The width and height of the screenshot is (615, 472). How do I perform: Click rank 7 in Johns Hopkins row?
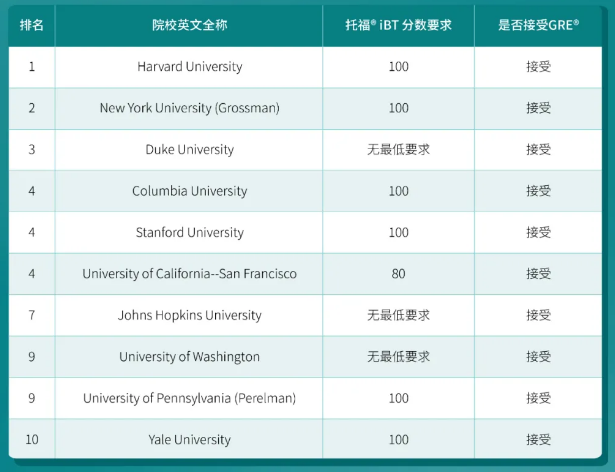(x=32, y=315)
